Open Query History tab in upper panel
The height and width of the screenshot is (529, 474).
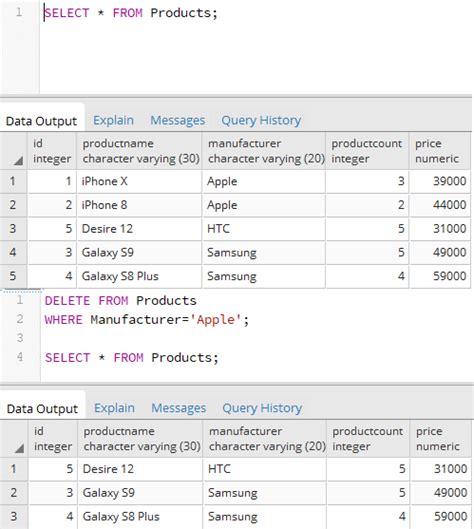pyautogui.click(x=261, y=120)
